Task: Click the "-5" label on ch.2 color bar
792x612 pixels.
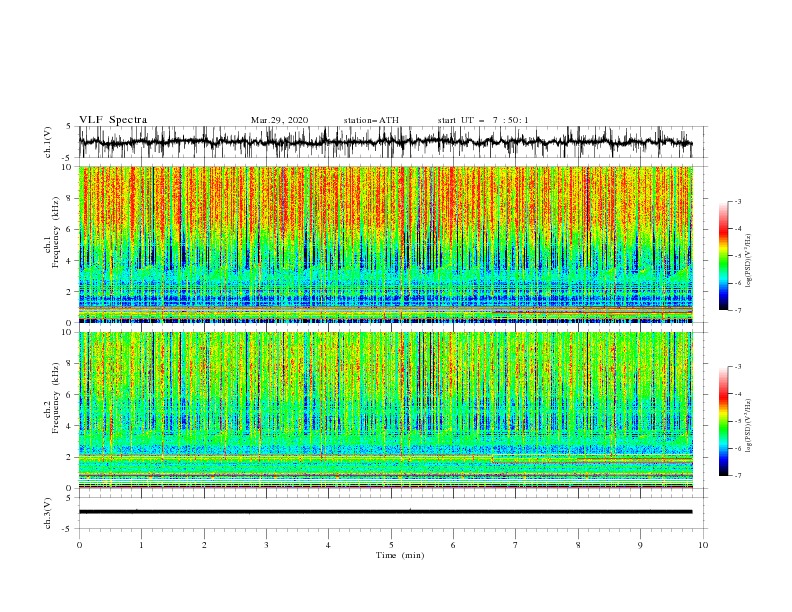Action: pyautogui.click(x=737, y=421)
